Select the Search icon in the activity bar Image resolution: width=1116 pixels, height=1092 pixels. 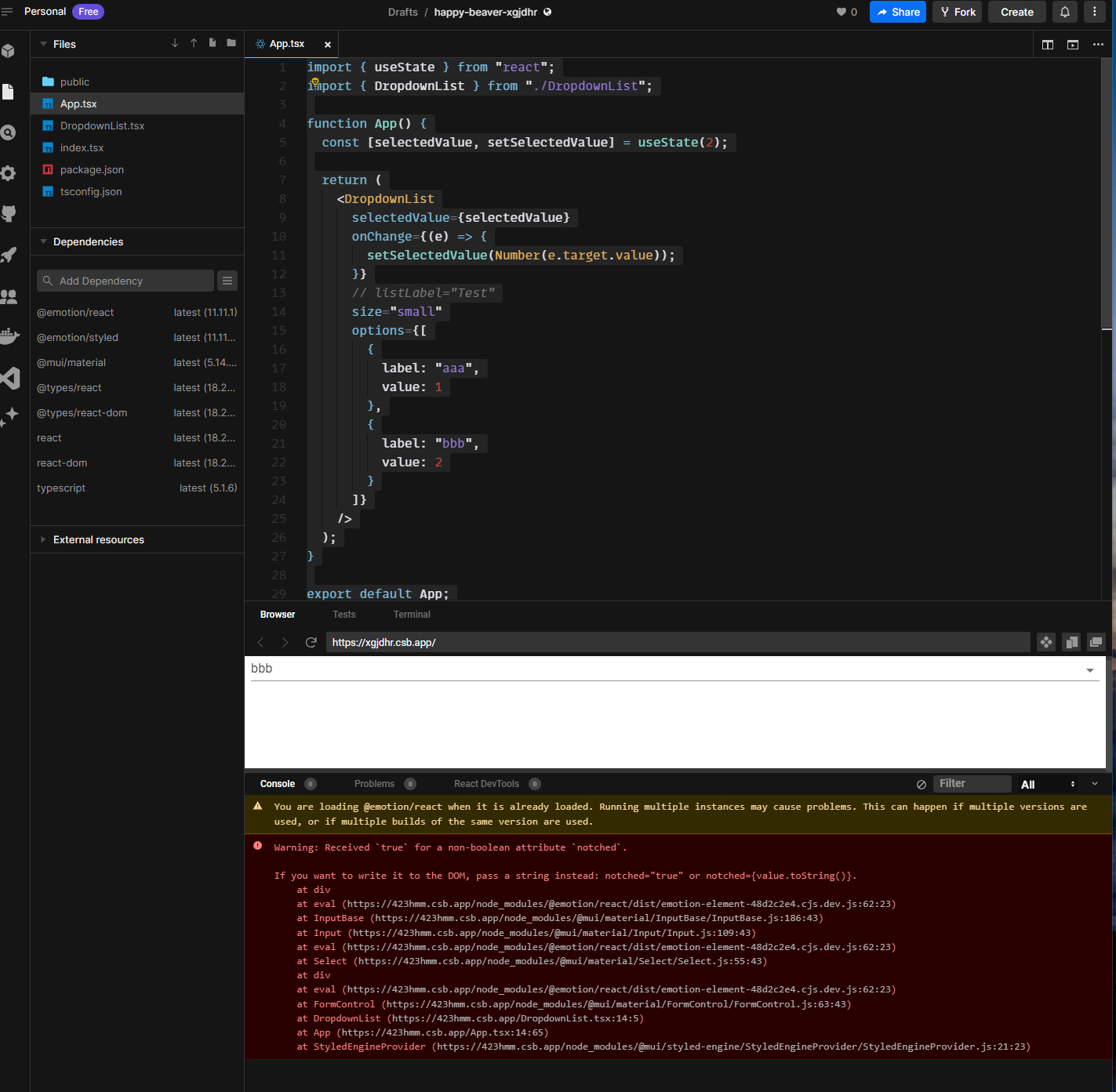click(x=10, y=132)
